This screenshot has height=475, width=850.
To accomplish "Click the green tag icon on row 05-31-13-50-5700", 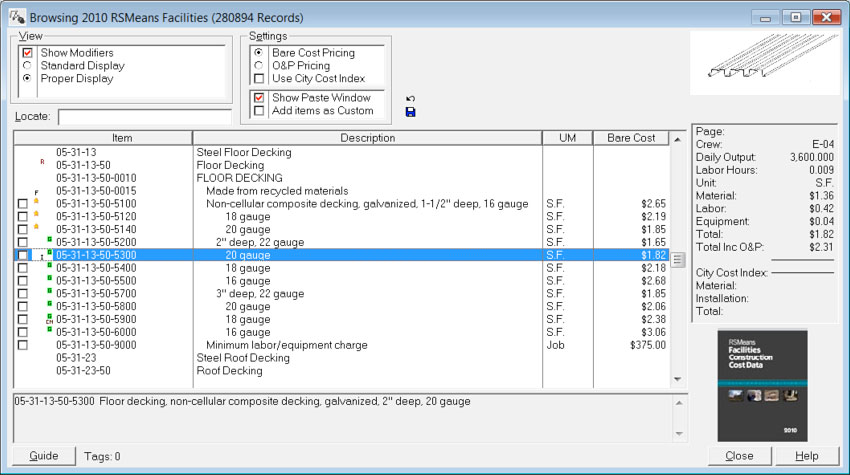I will coord(49,291).
